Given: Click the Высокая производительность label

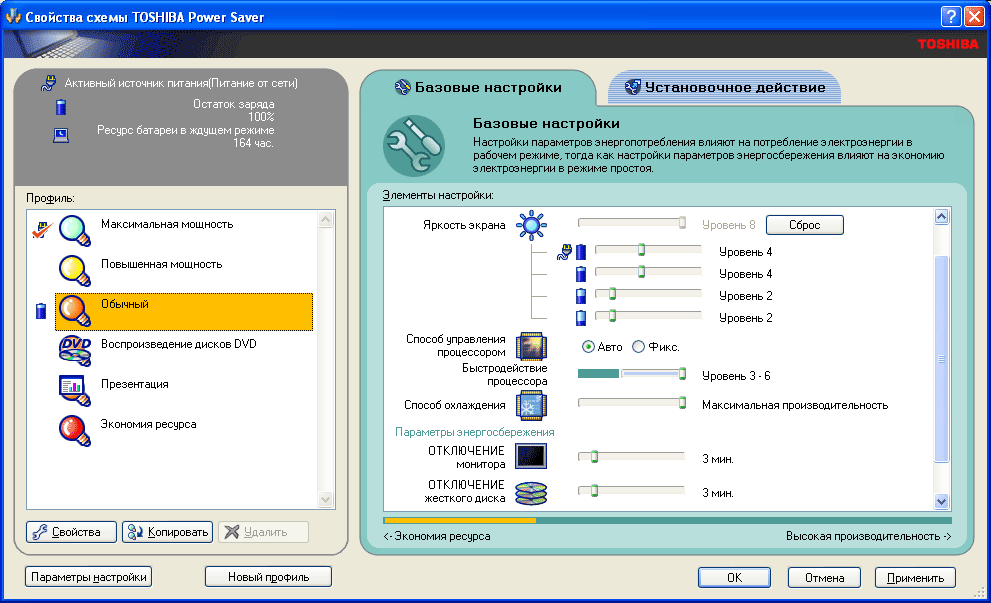Looking at the screenshot, I should click(x=868, y=536).
